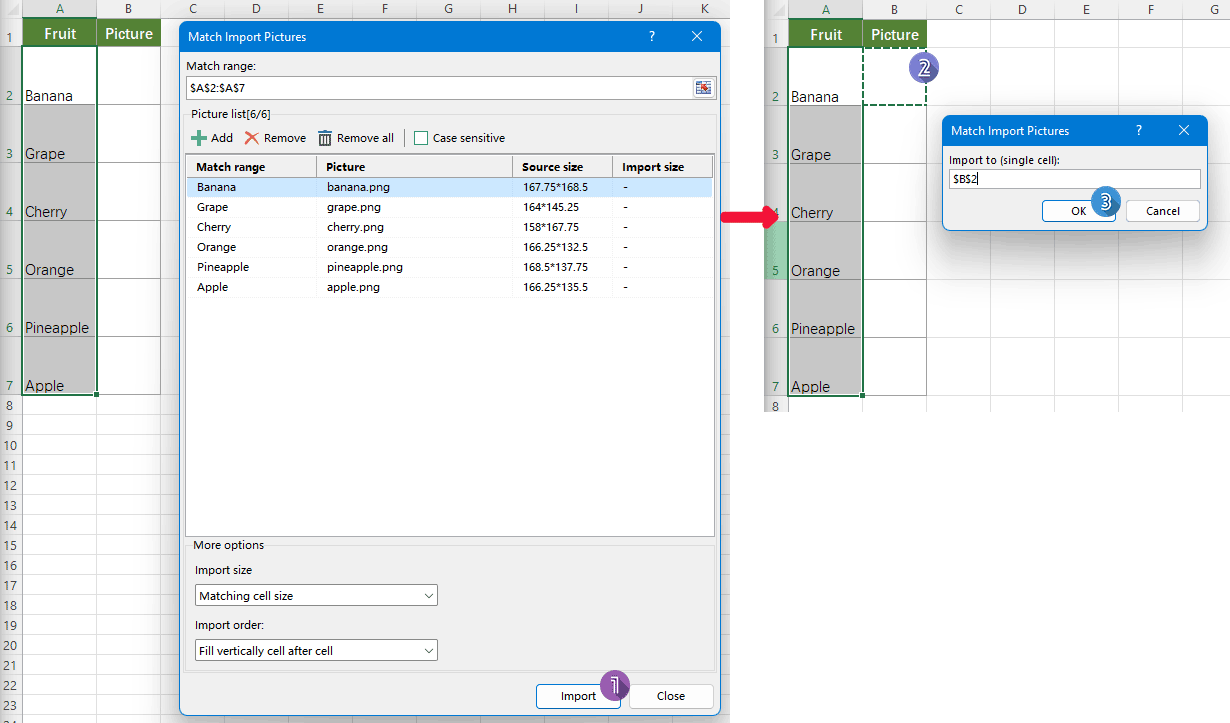Click orange.png file name in list
1230x723 pixels.
coord(357,247)
